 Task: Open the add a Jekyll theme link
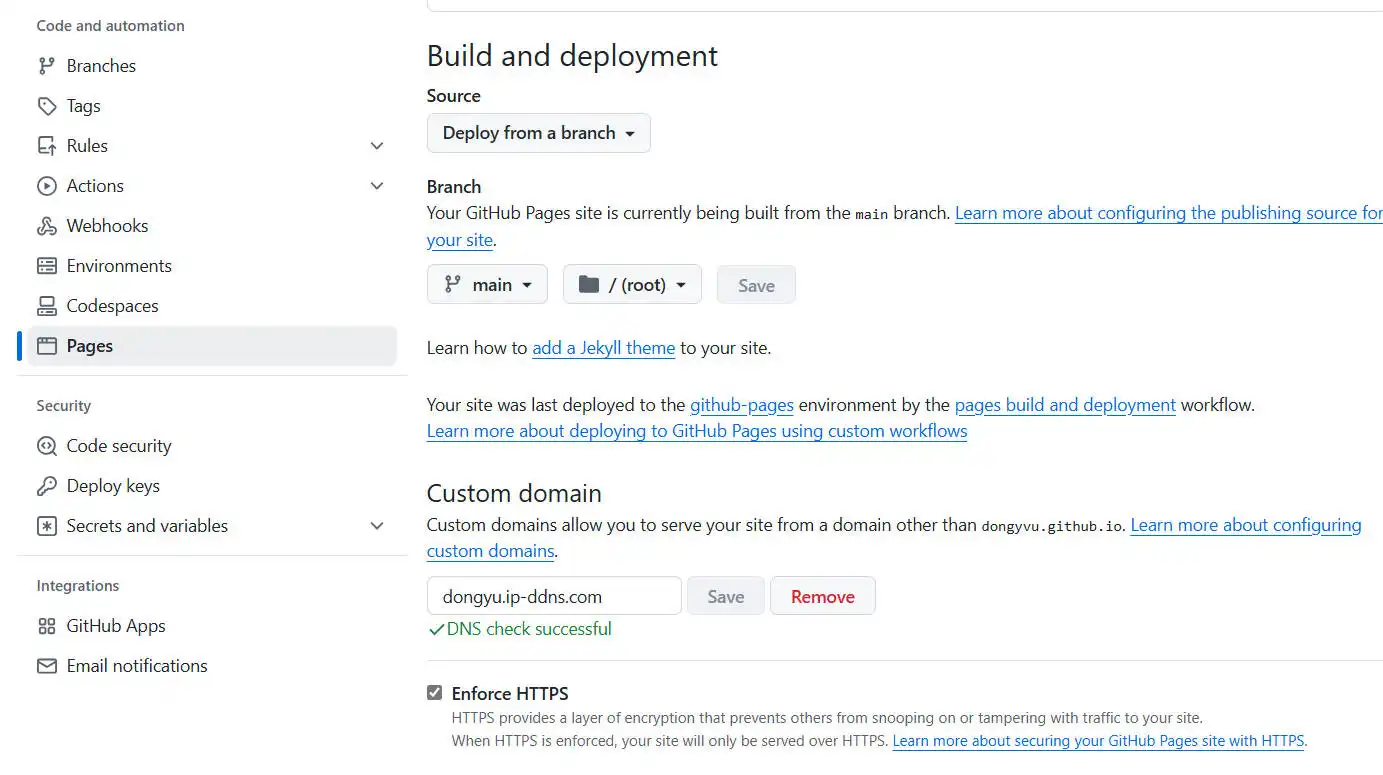[603, 348]
